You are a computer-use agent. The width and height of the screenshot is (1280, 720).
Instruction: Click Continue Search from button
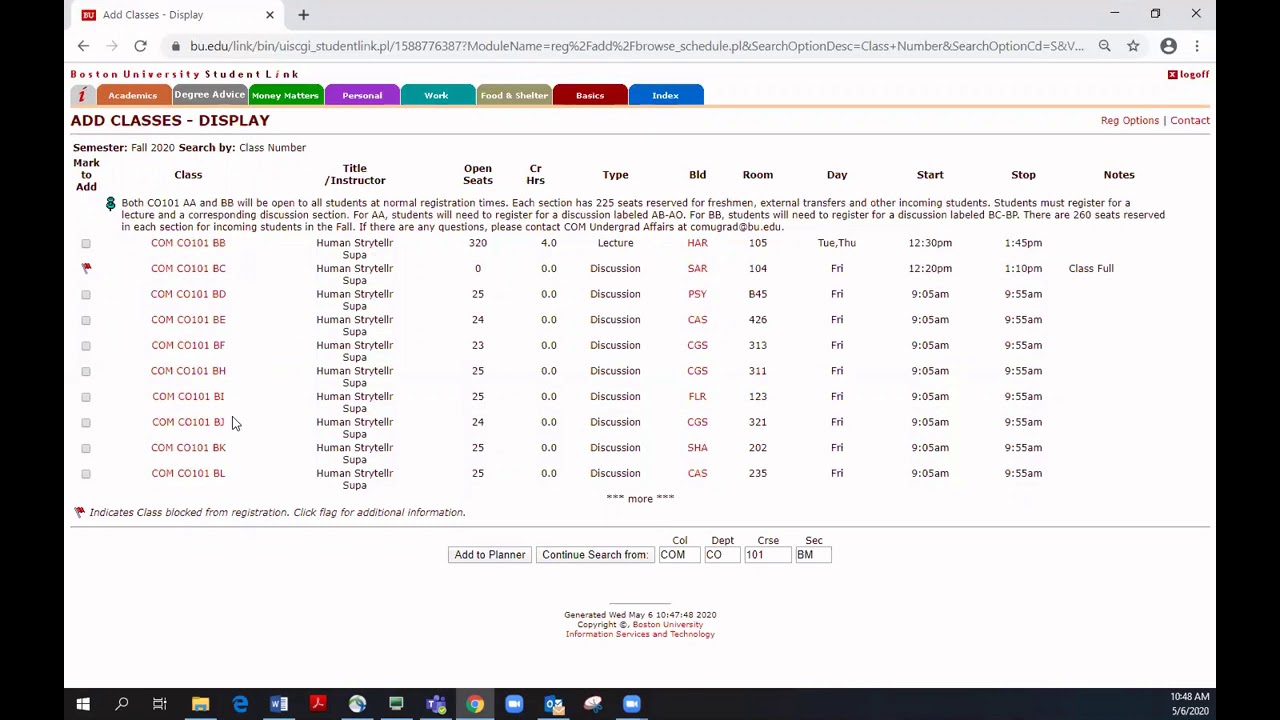pos(595,555)
